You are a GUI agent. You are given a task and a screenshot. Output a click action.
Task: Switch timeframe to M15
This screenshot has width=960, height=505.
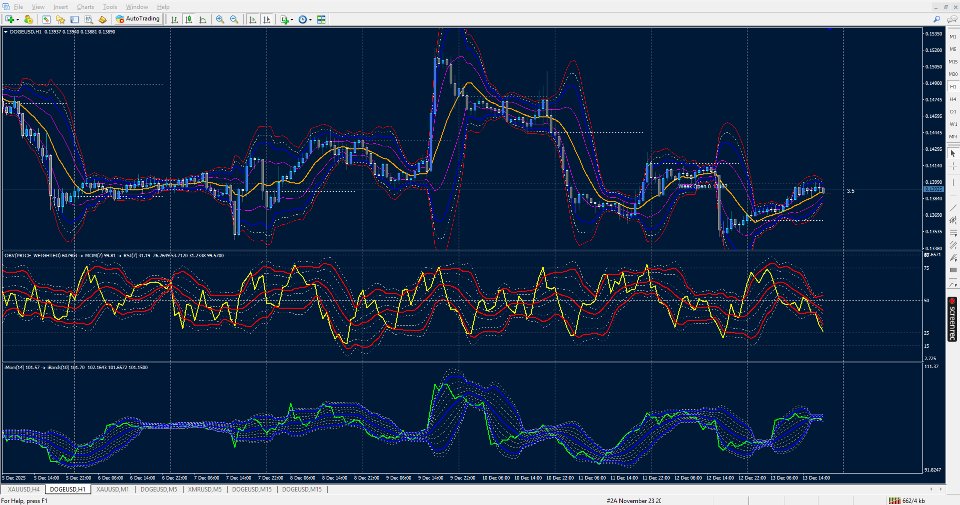pos(953,62)
